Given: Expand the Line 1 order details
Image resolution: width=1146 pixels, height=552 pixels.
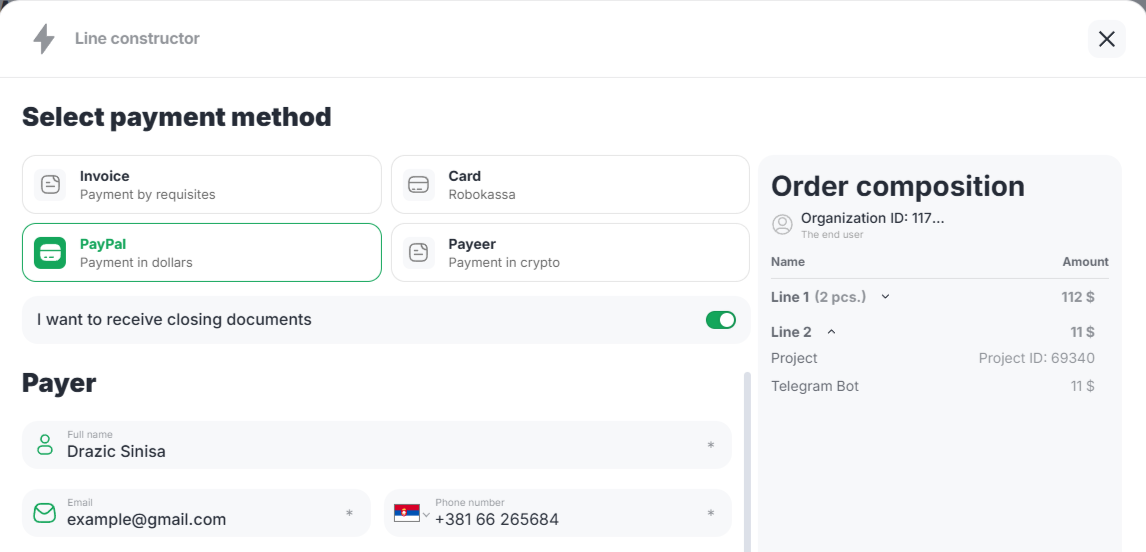Looking at the screenshot, I should click(x=885, y=297).
